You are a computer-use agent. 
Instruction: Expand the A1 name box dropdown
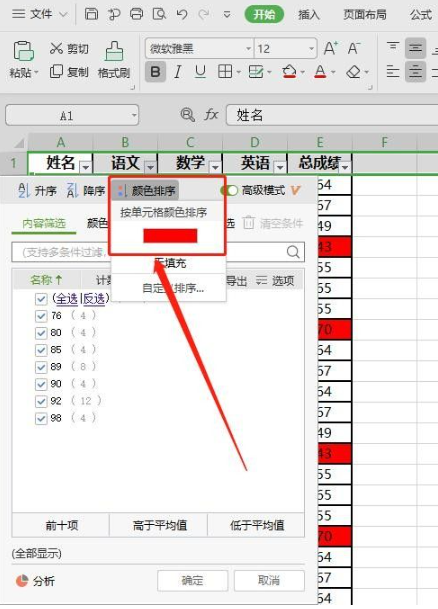pos(134,115)
